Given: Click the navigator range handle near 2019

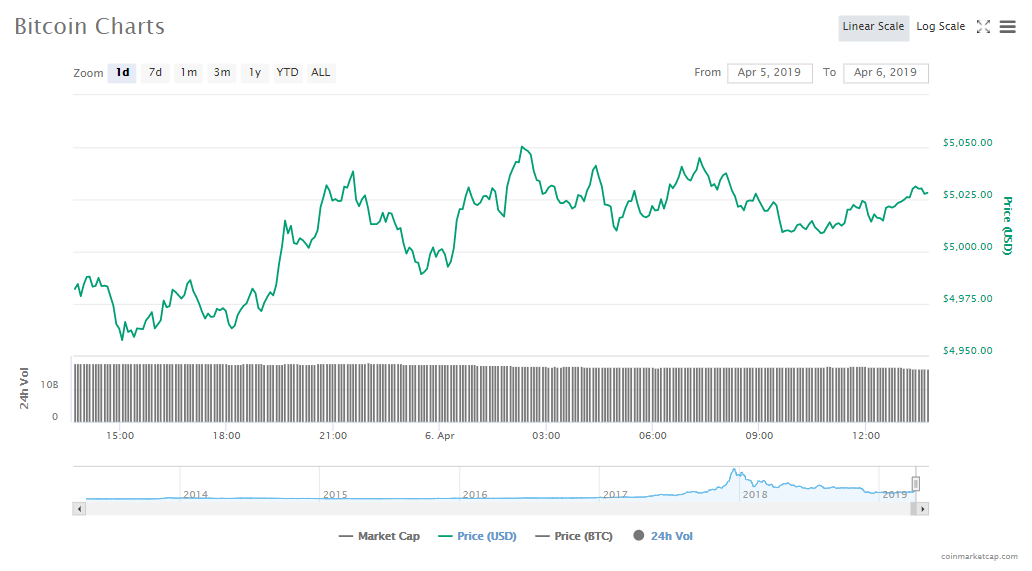Looking at the screenshot, I should tap(915, 484).
